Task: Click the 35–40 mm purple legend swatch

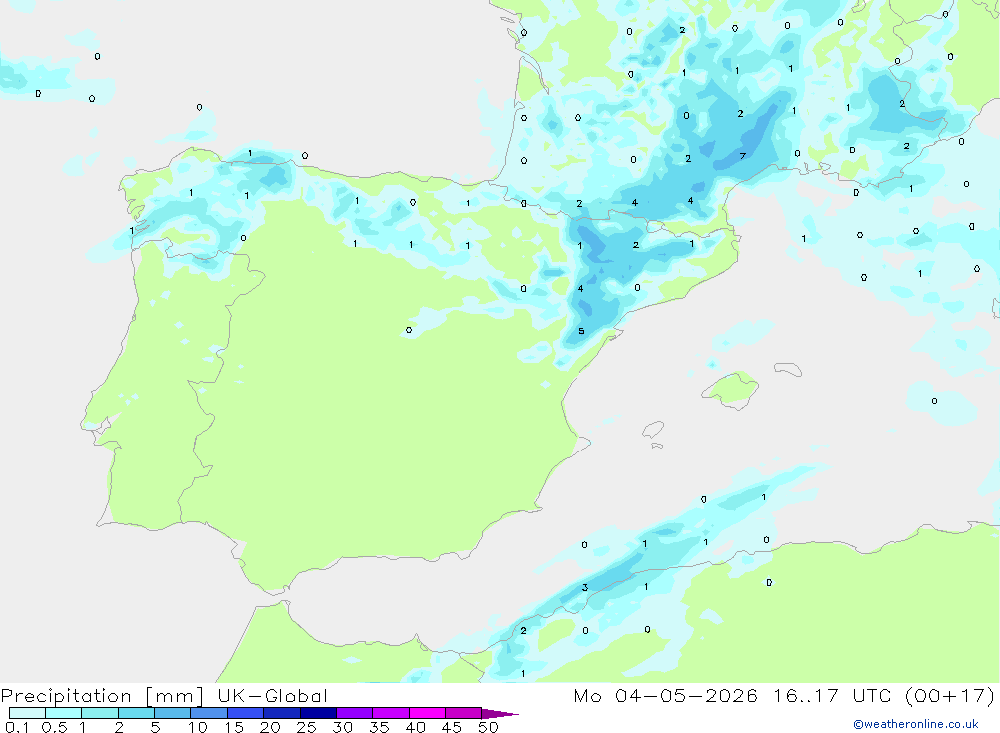Action: click(x=391, y=713)
